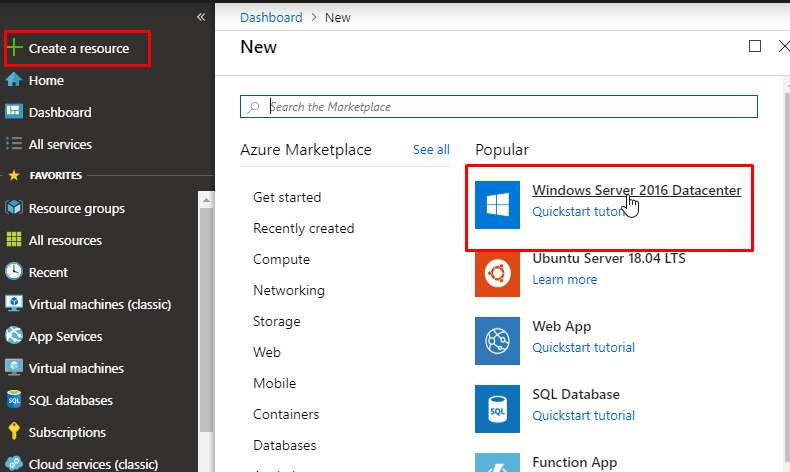Click Quickstart tutorial under Web App
Screen dimensions: 790x472
click(583, 348)
